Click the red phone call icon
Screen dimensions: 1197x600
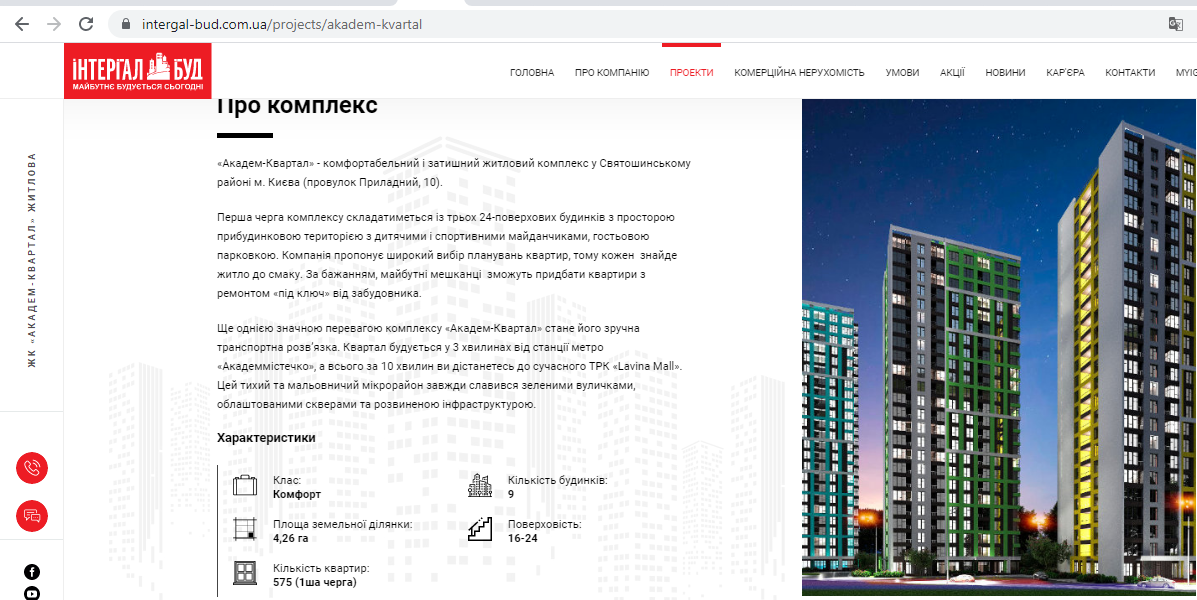tap(32, 468)
